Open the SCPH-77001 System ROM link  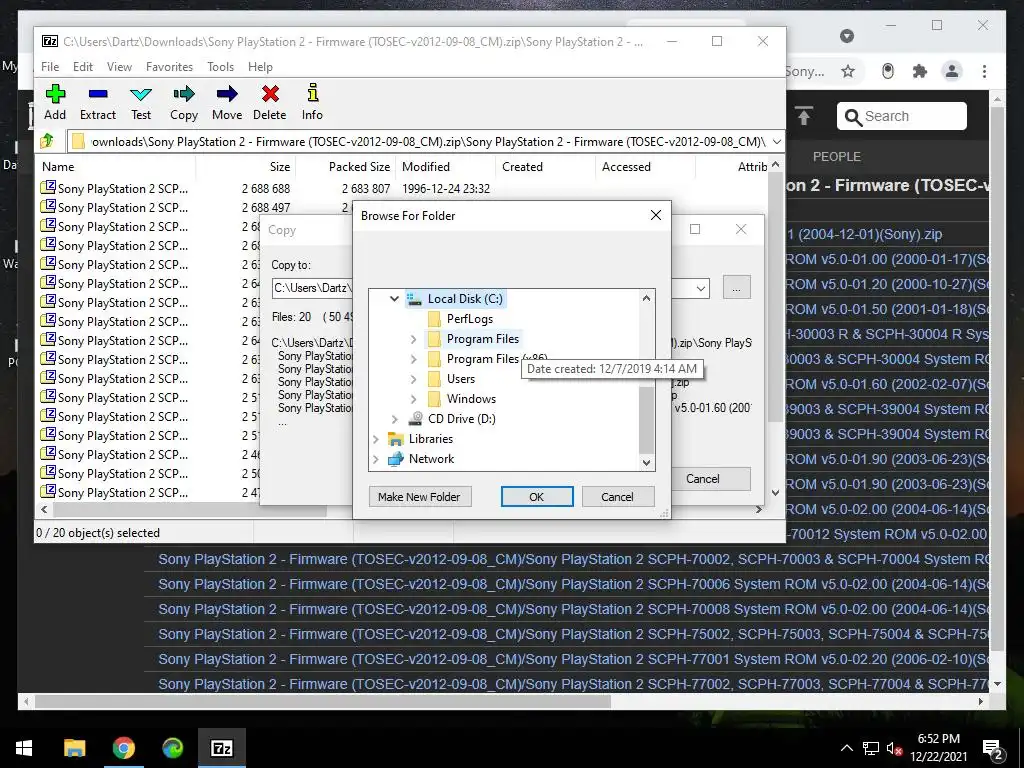tap(574, 659)
